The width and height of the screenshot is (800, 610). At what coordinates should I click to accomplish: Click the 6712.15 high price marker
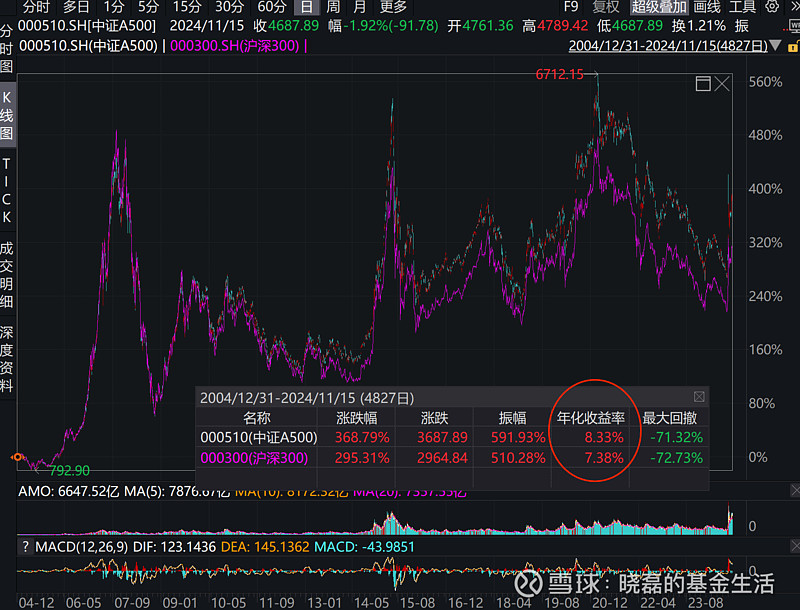[x=559, y=74]
